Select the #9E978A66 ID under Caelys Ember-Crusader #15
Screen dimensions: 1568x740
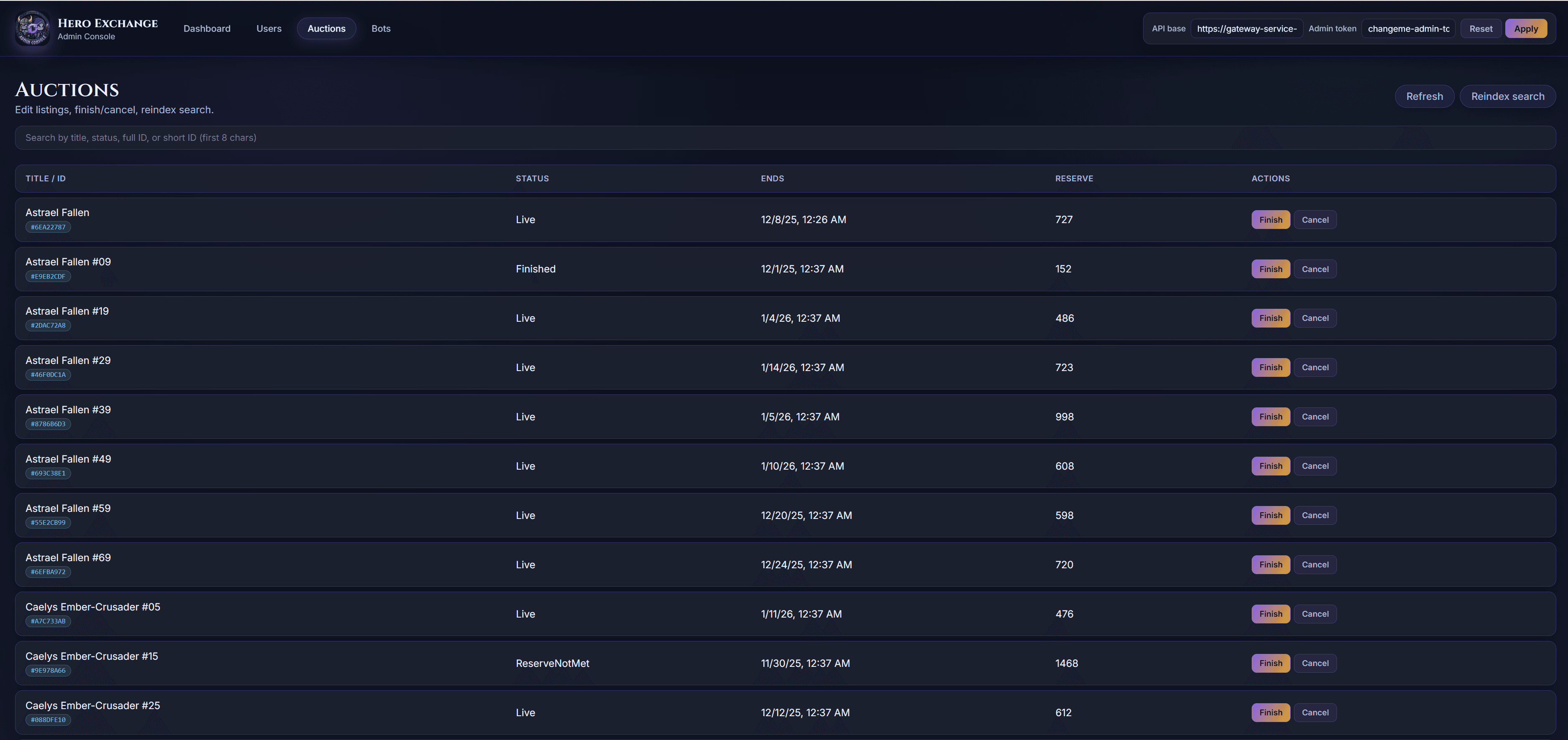pyautogui.click(x=49, y=670)
